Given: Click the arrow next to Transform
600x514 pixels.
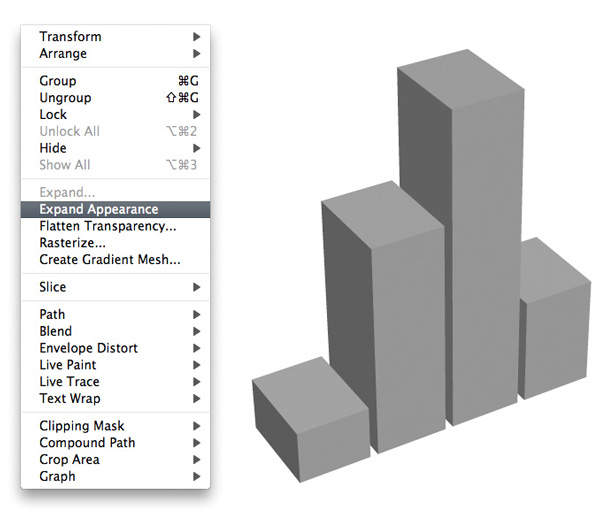Looking at the screenshot, I should pyautogui.click(x=197, y=37).
